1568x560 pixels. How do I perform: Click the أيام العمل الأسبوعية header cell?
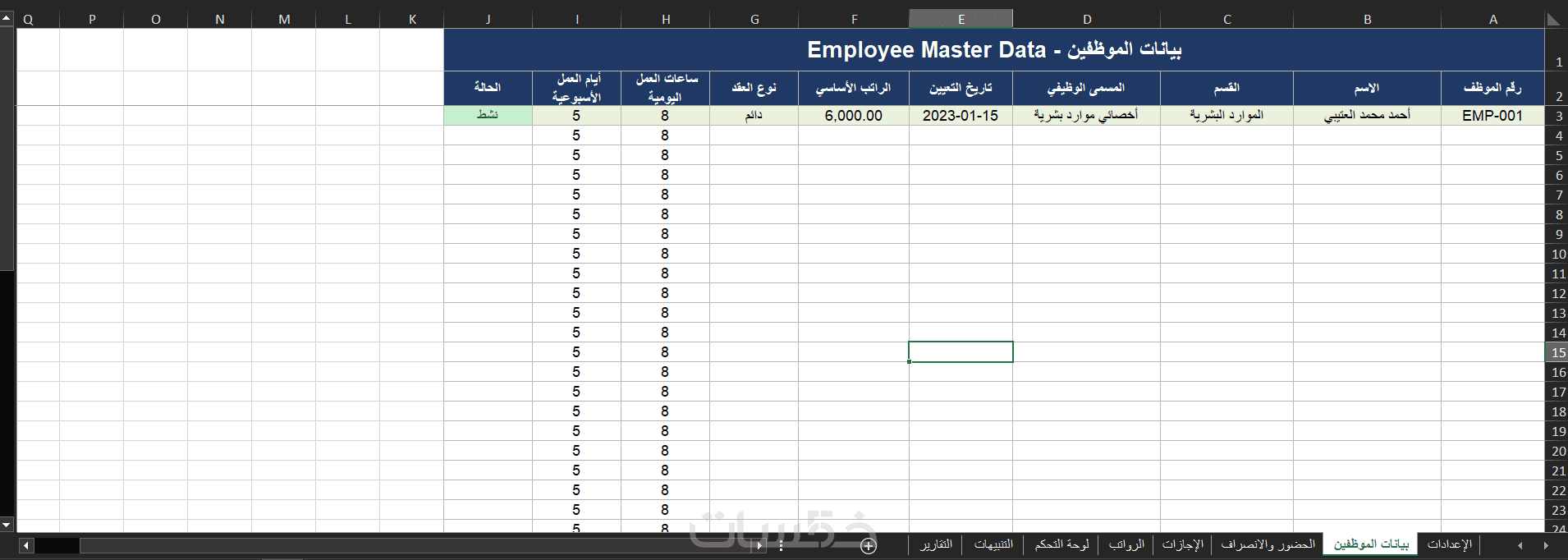click(576, 88)
